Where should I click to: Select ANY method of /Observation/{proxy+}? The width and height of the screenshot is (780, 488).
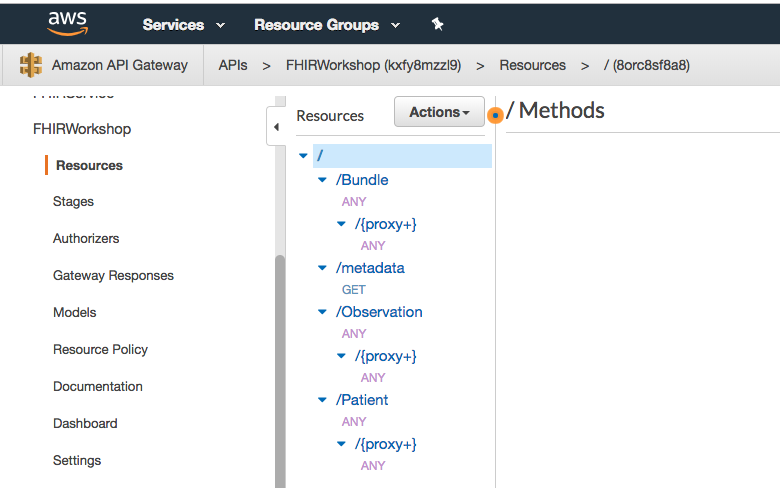[373, 378]
